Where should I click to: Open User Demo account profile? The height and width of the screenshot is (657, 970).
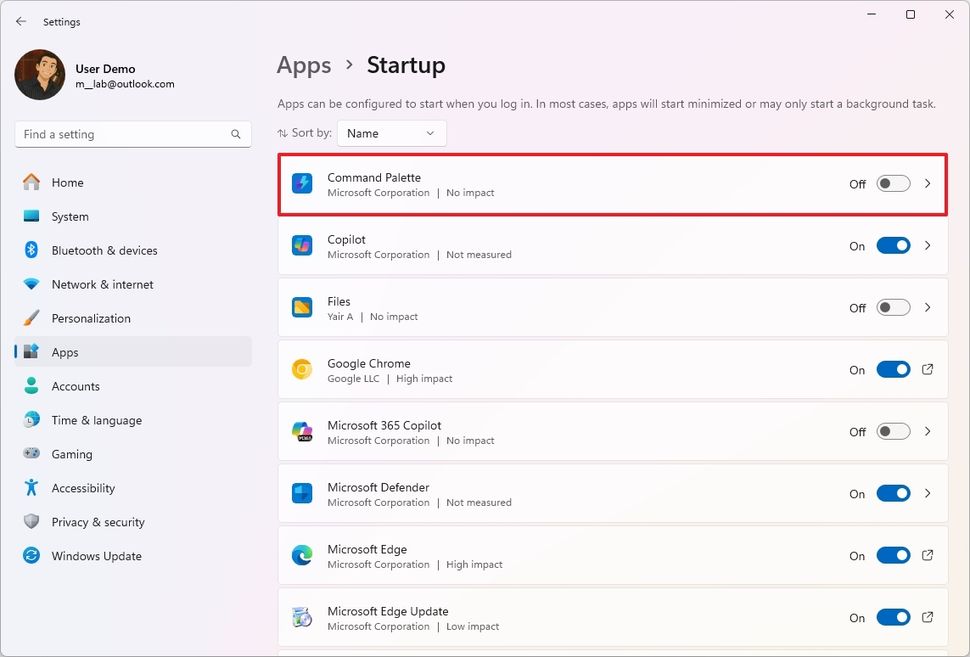pos(95,76)
